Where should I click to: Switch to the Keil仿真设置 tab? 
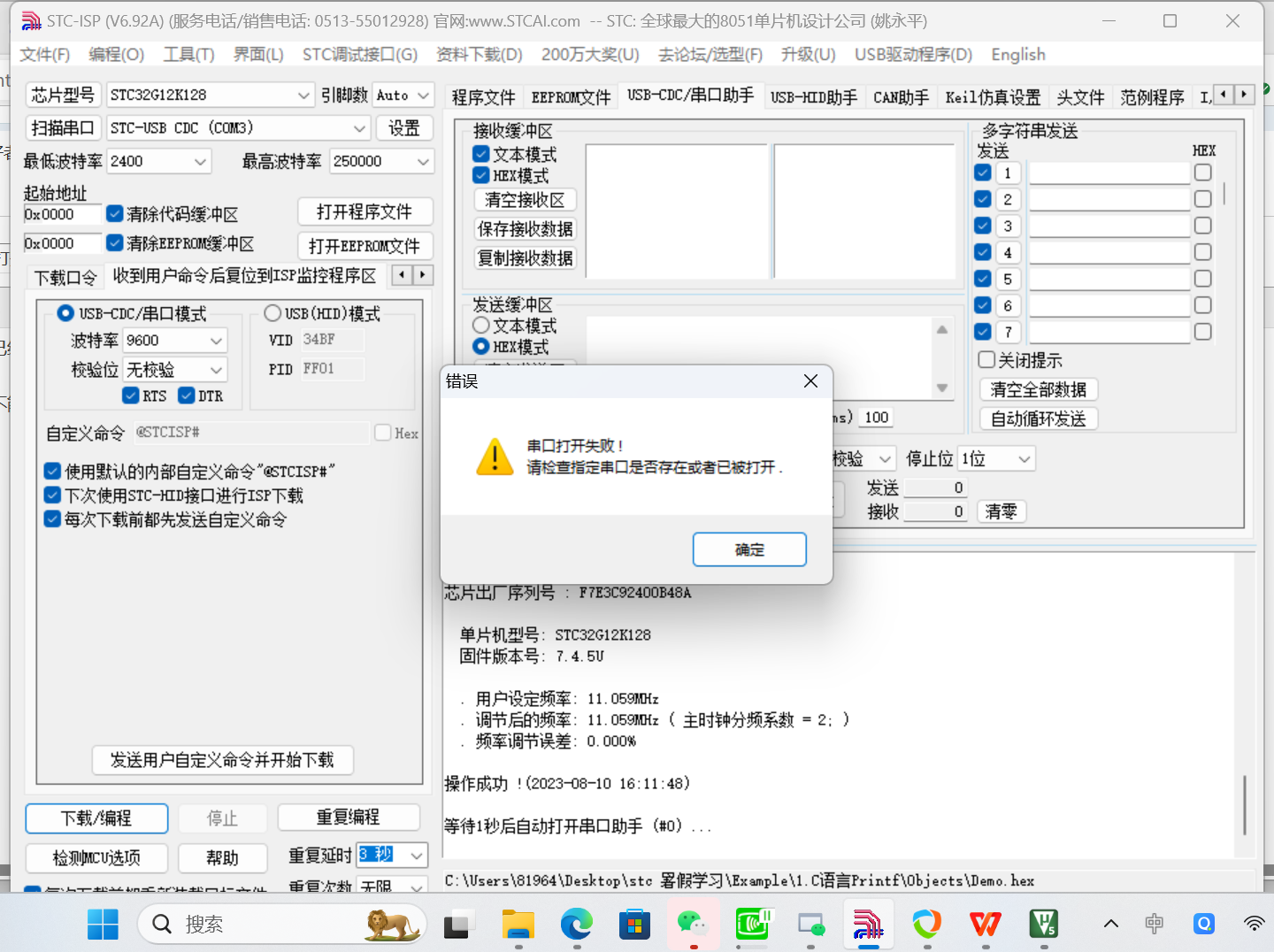992,97
